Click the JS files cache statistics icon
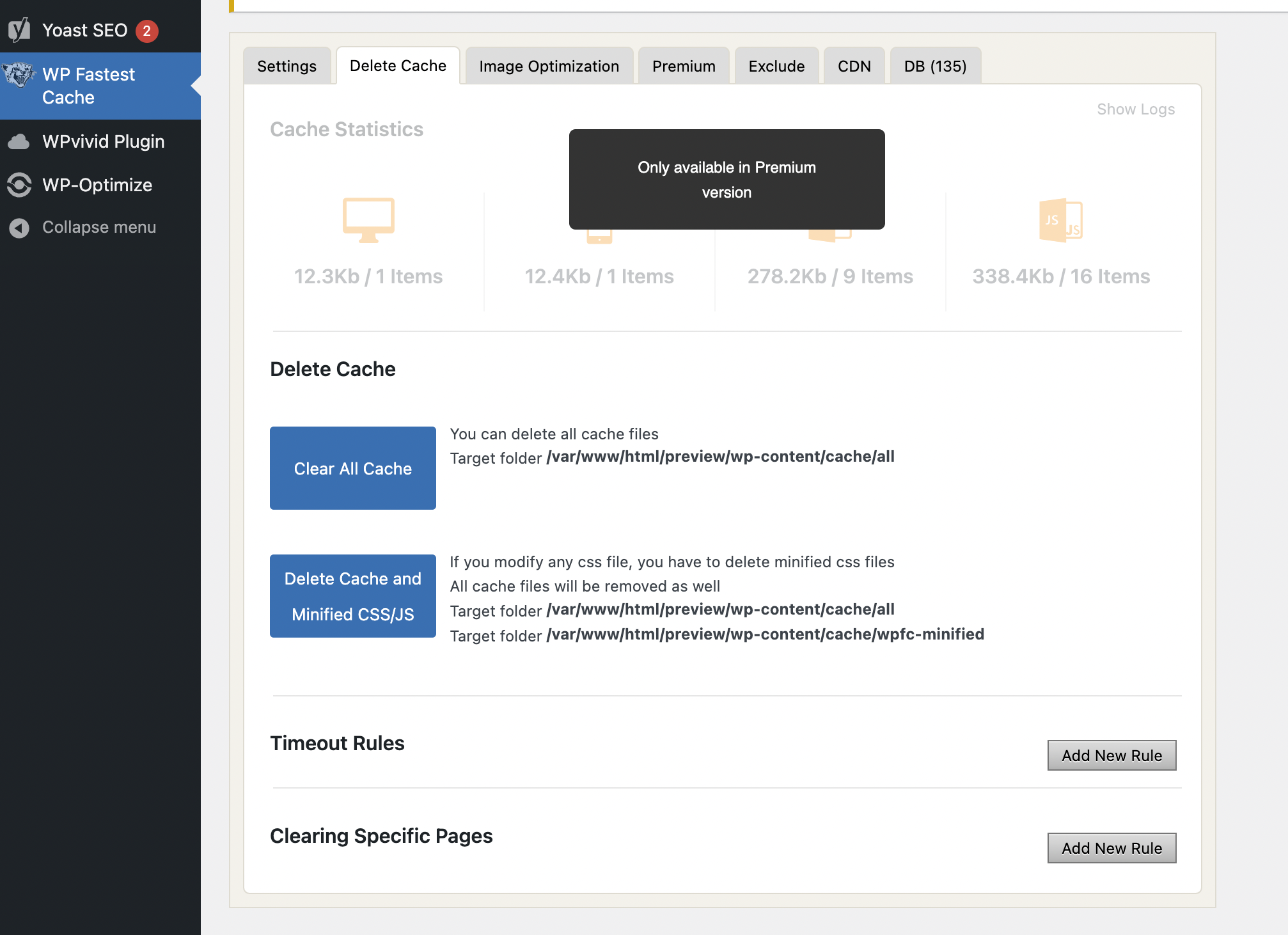 (x=1061, y=220)
